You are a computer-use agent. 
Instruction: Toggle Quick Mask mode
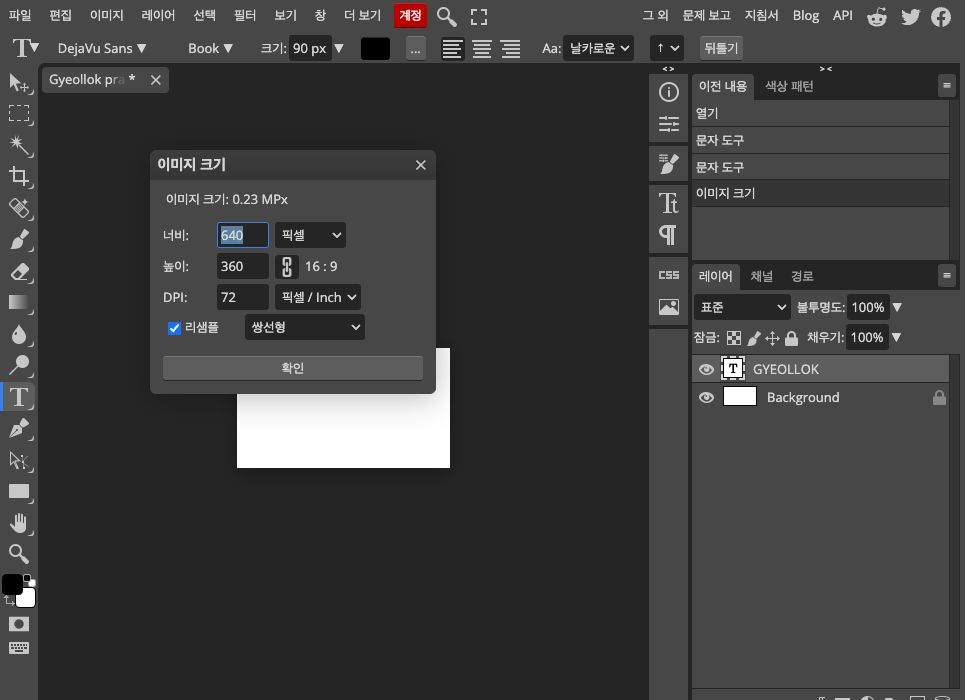click(19, 624)
